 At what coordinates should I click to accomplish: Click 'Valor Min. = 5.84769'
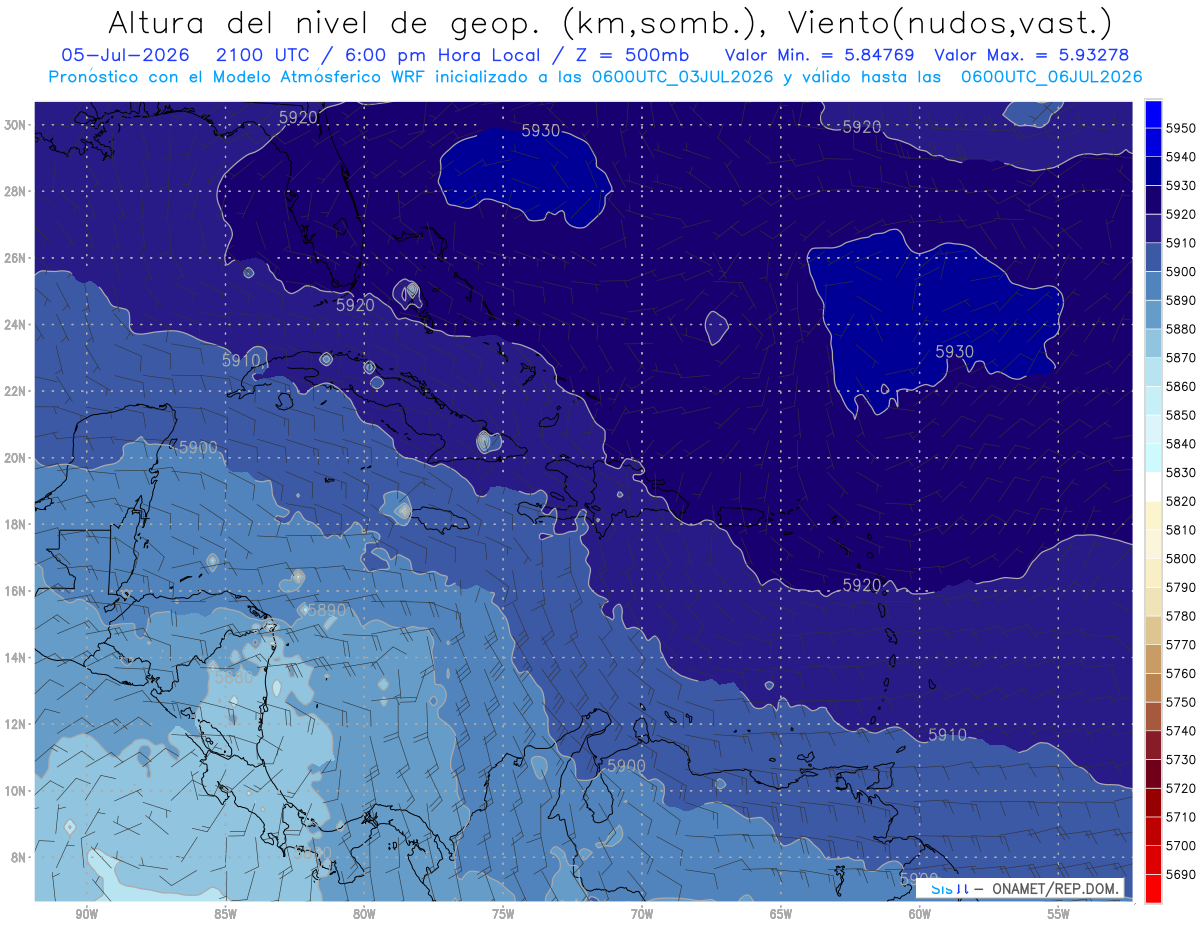(818, 54)
